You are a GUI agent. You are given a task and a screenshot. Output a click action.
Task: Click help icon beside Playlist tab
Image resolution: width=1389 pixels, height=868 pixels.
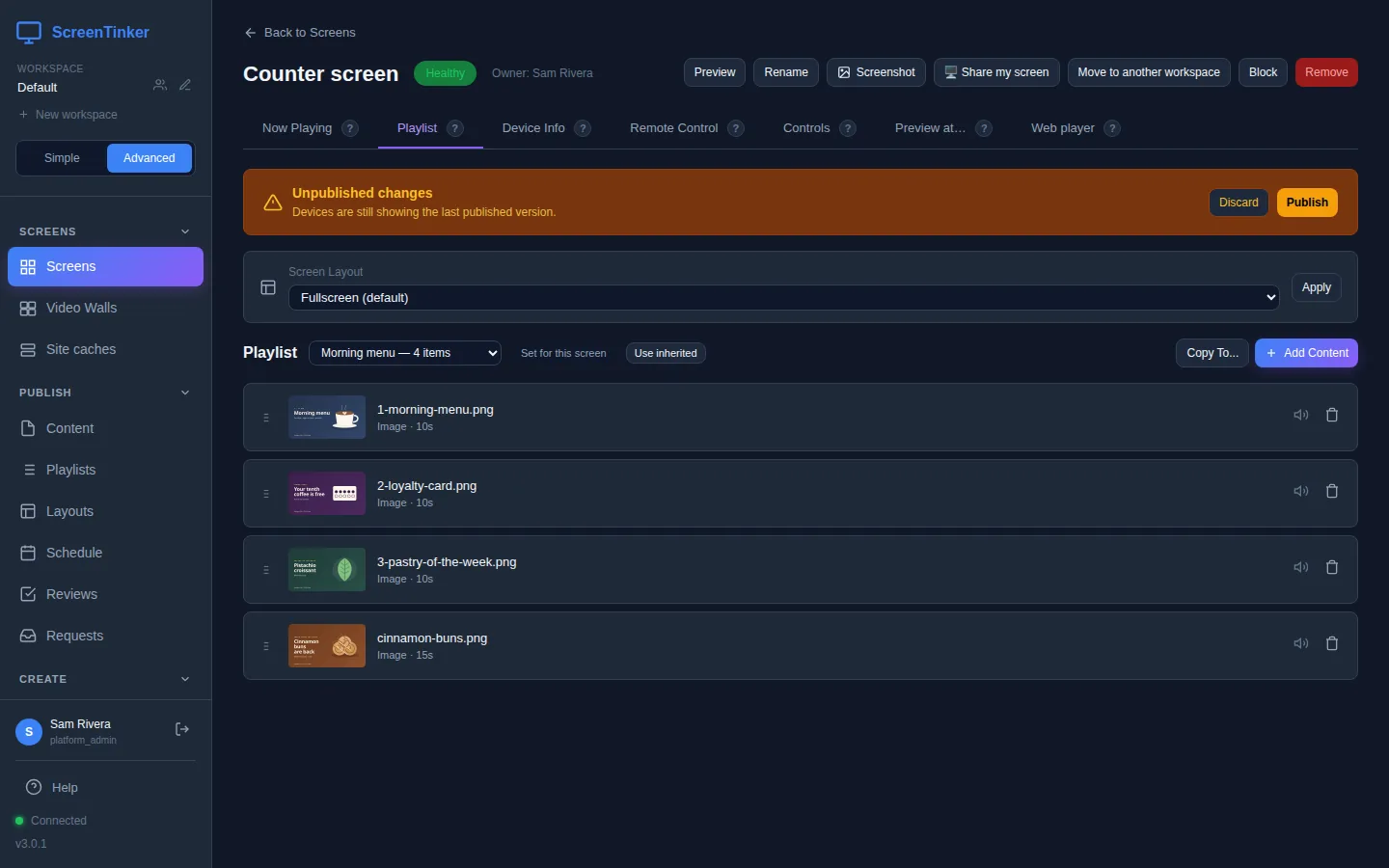[x=455, y=128]
